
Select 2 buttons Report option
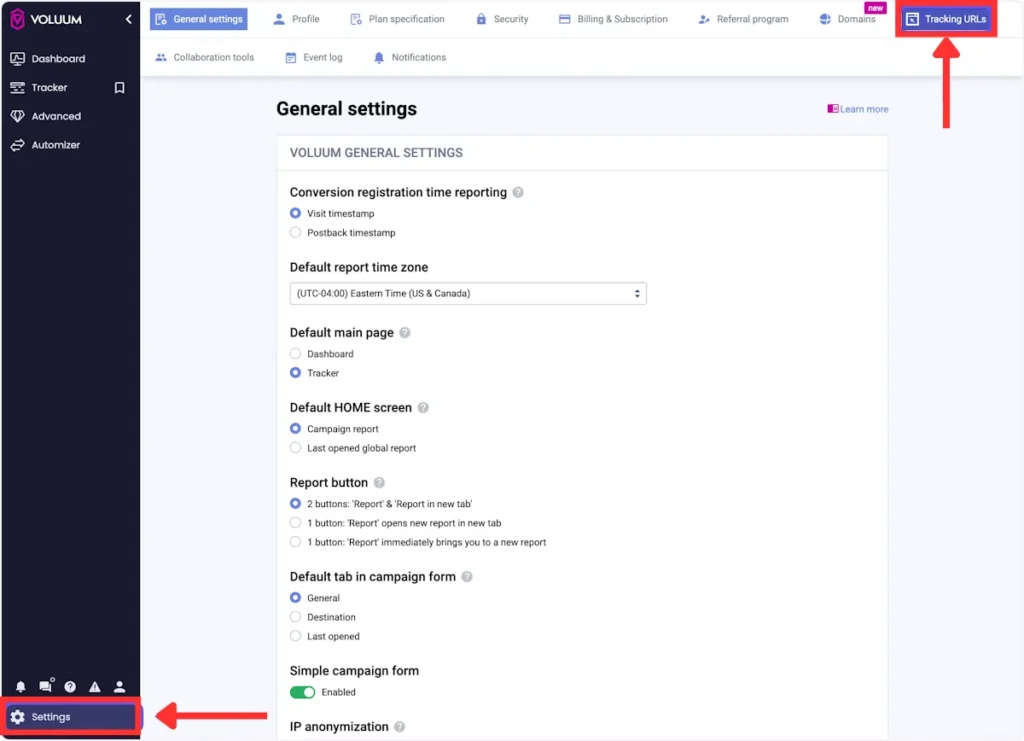point(295,503)
